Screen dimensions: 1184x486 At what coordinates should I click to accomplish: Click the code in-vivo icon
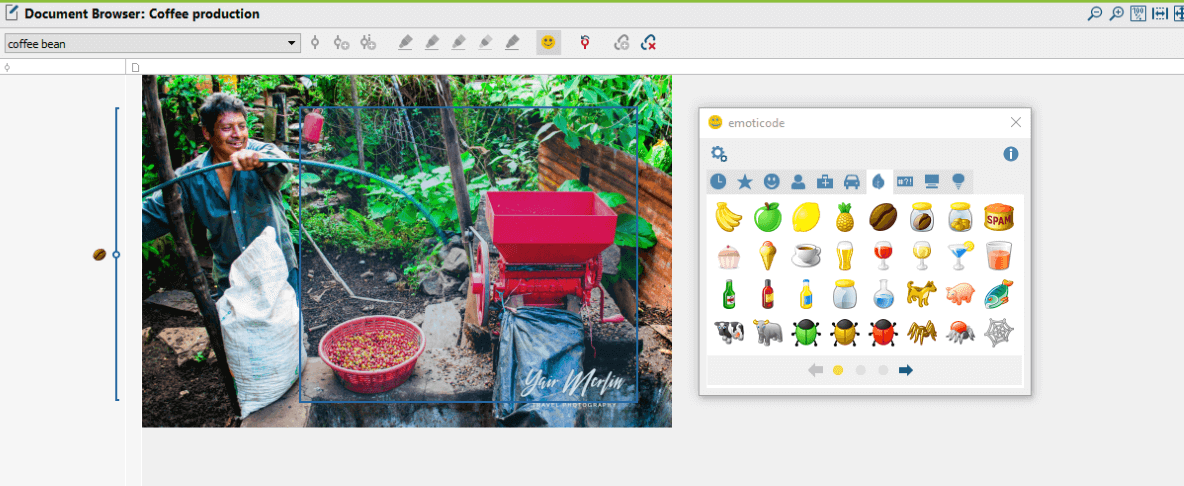point(368,43)
